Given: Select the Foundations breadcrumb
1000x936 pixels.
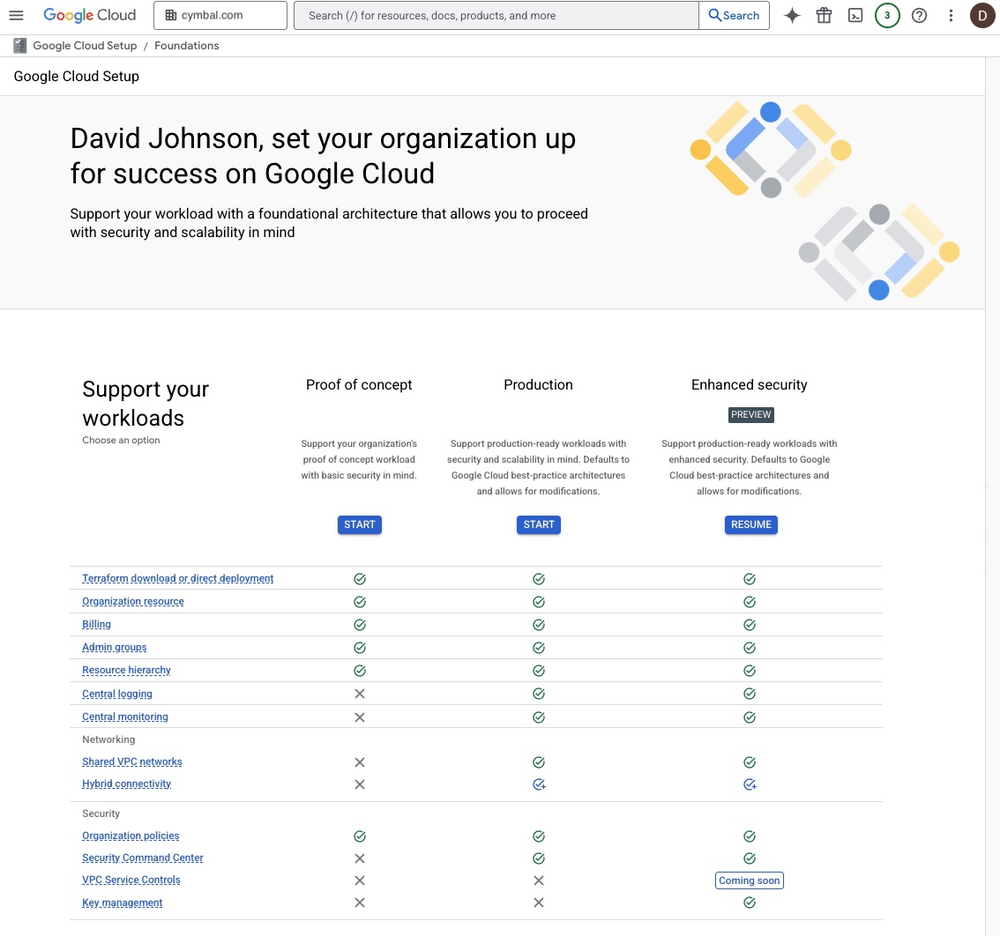Looking at the screenshot, I should pyautogui.click(x=186, y=45).
